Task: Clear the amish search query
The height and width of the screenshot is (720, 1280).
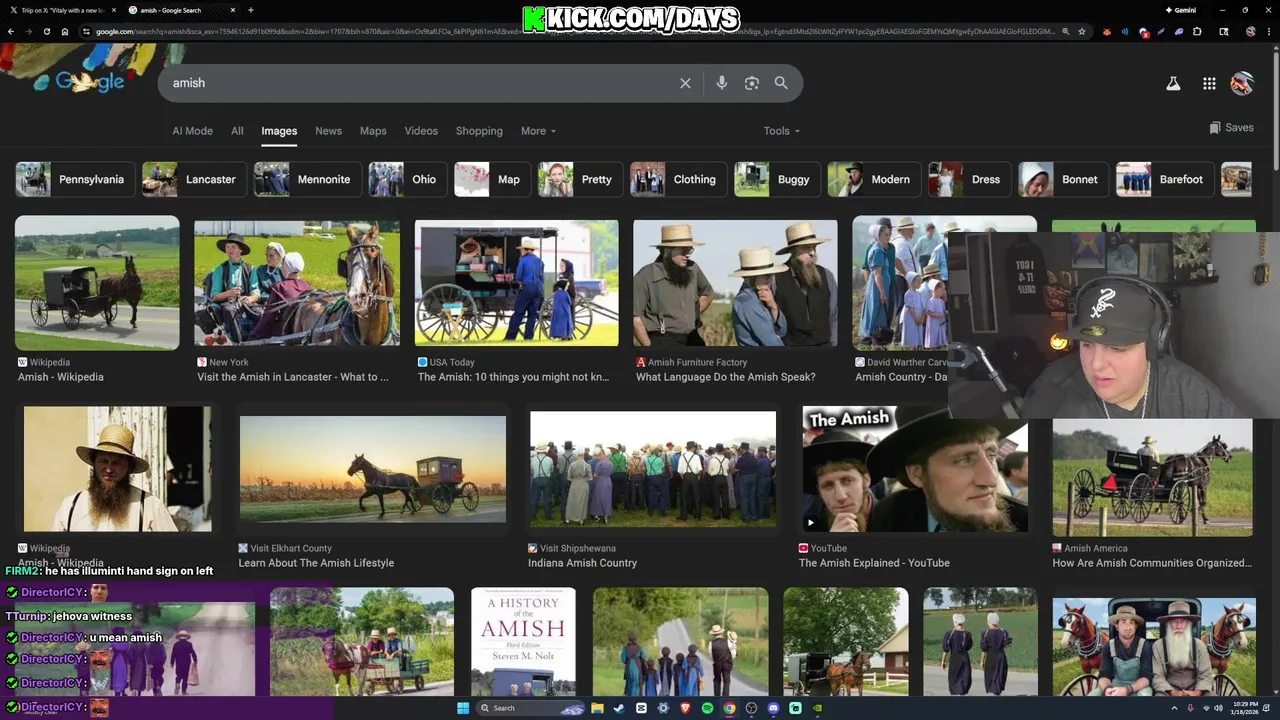Action: pos(685,83)
